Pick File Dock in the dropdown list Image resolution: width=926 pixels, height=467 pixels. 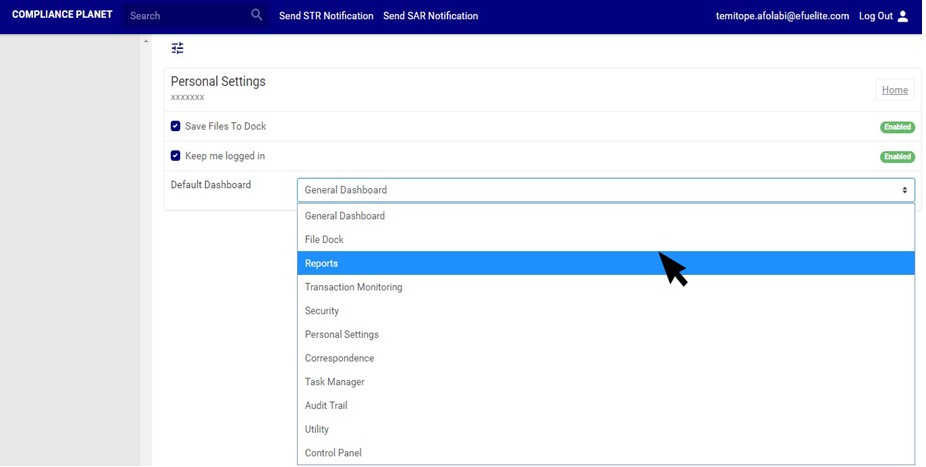[324, 240]
